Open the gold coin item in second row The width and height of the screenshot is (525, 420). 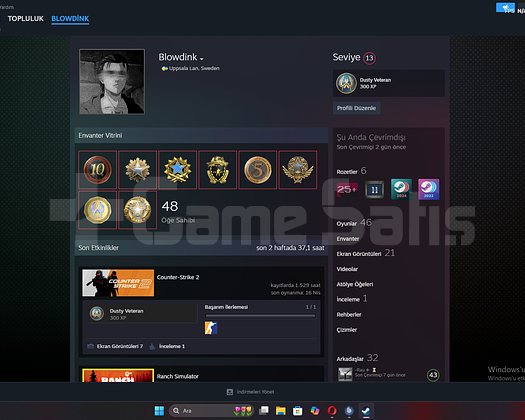(x=97, y=210)
